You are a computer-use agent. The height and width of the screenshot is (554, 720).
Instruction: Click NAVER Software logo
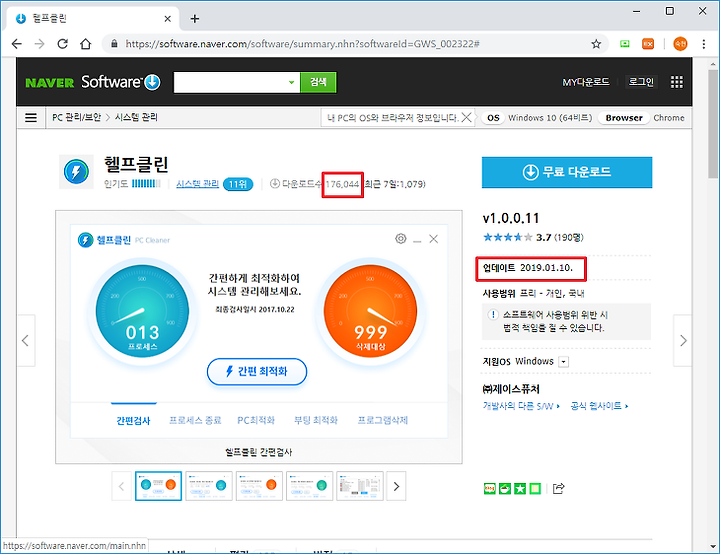pos(93,82)
